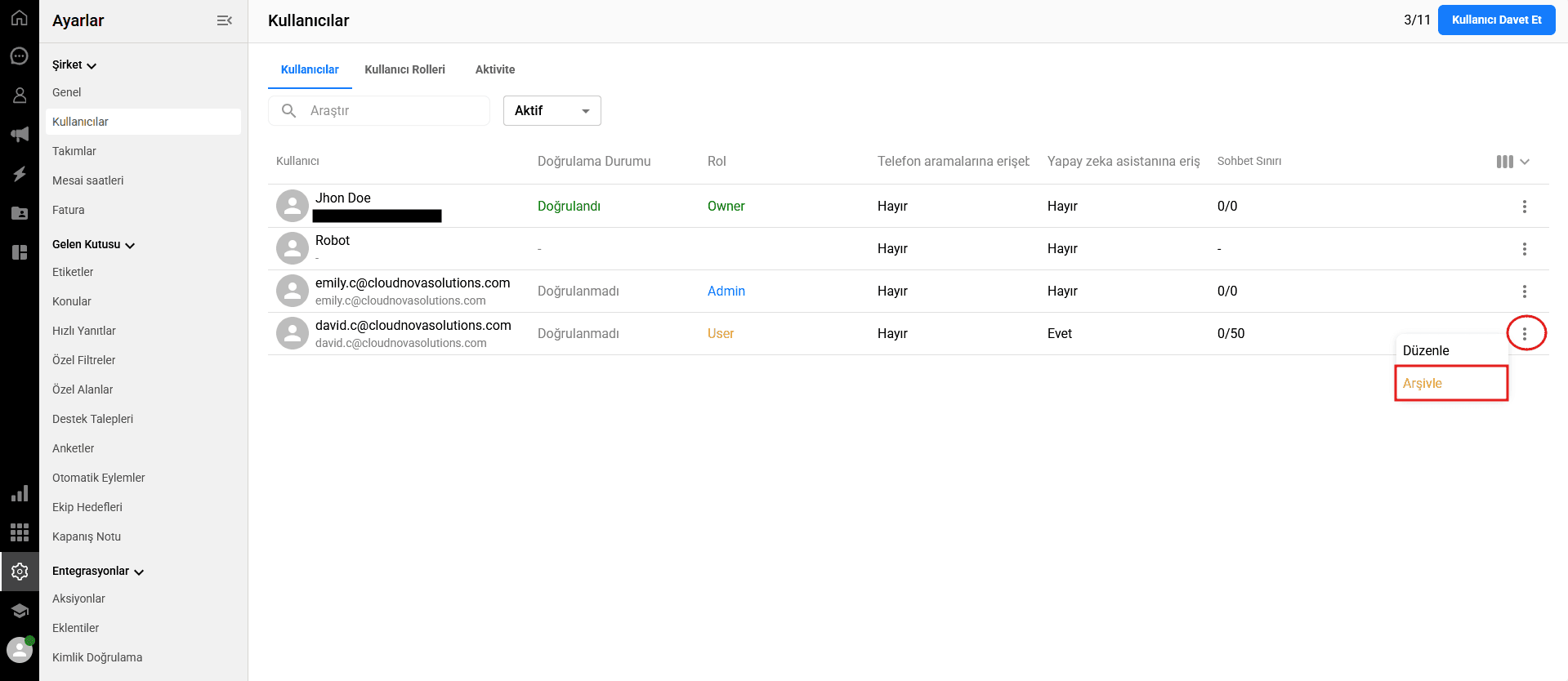Open the chat conversations icon
Viewport: 1568px width, 681px height.
[20, 56]
